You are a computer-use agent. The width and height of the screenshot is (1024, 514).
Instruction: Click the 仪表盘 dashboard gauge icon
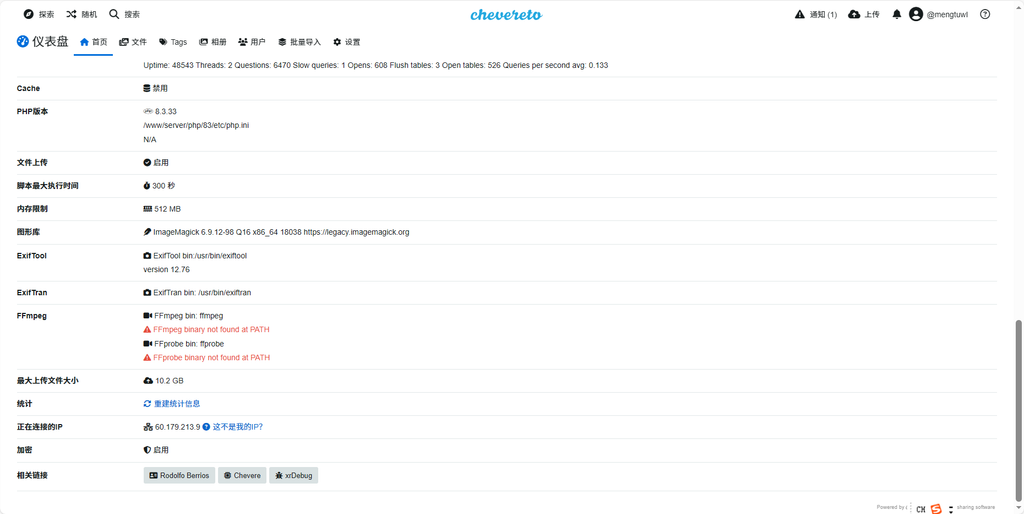coord(23,42)
